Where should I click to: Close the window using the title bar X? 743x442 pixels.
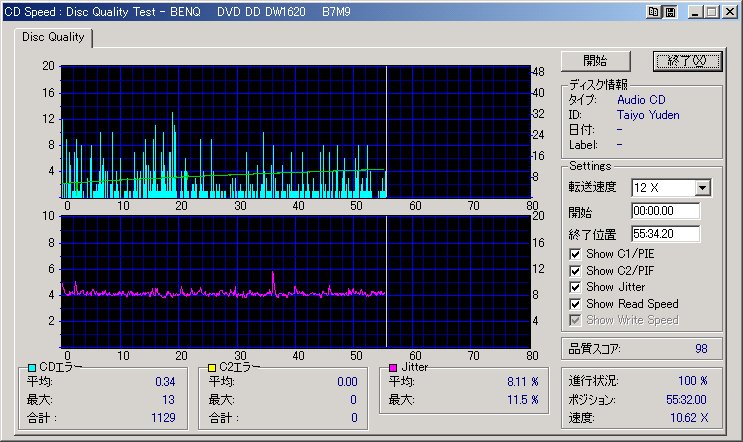pos(729,12)
